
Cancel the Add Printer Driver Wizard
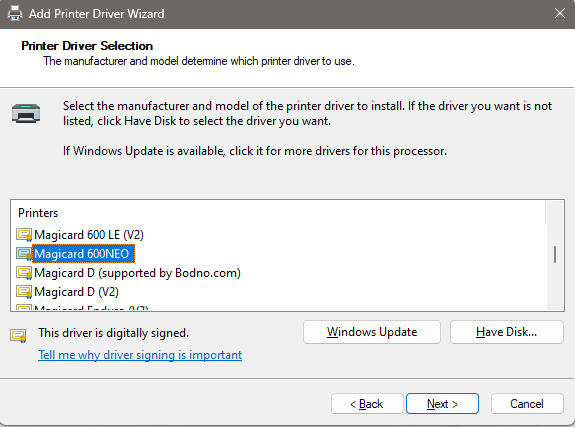coord(527,404)
